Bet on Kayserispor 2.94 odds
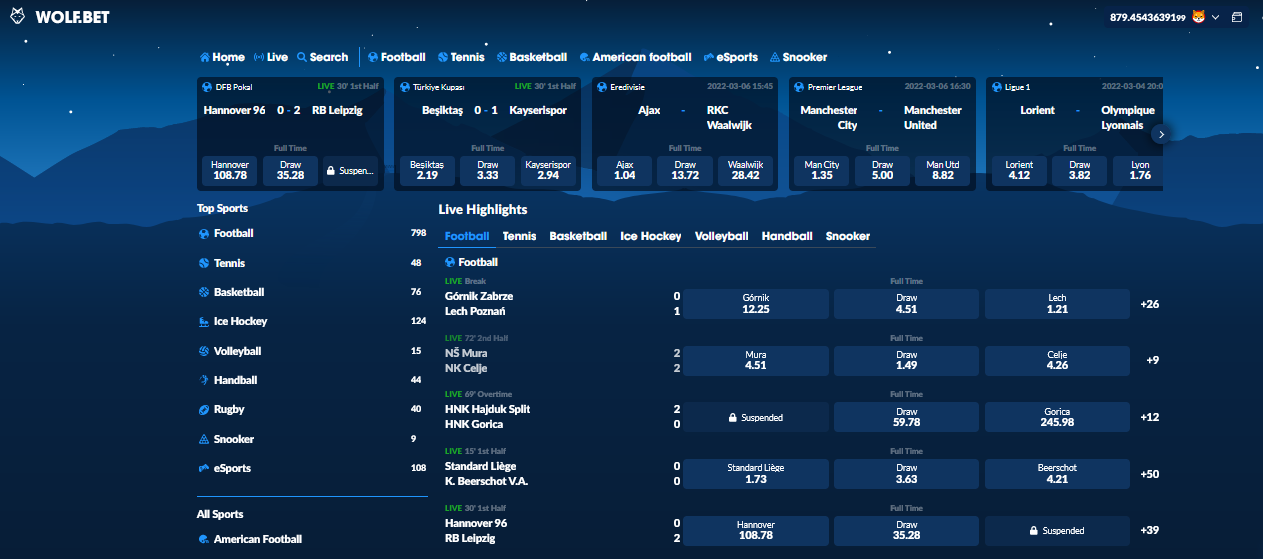Image resolution: width=1263 pixels, height=559 pixels. pyautogui.click(x=548, y=171)
